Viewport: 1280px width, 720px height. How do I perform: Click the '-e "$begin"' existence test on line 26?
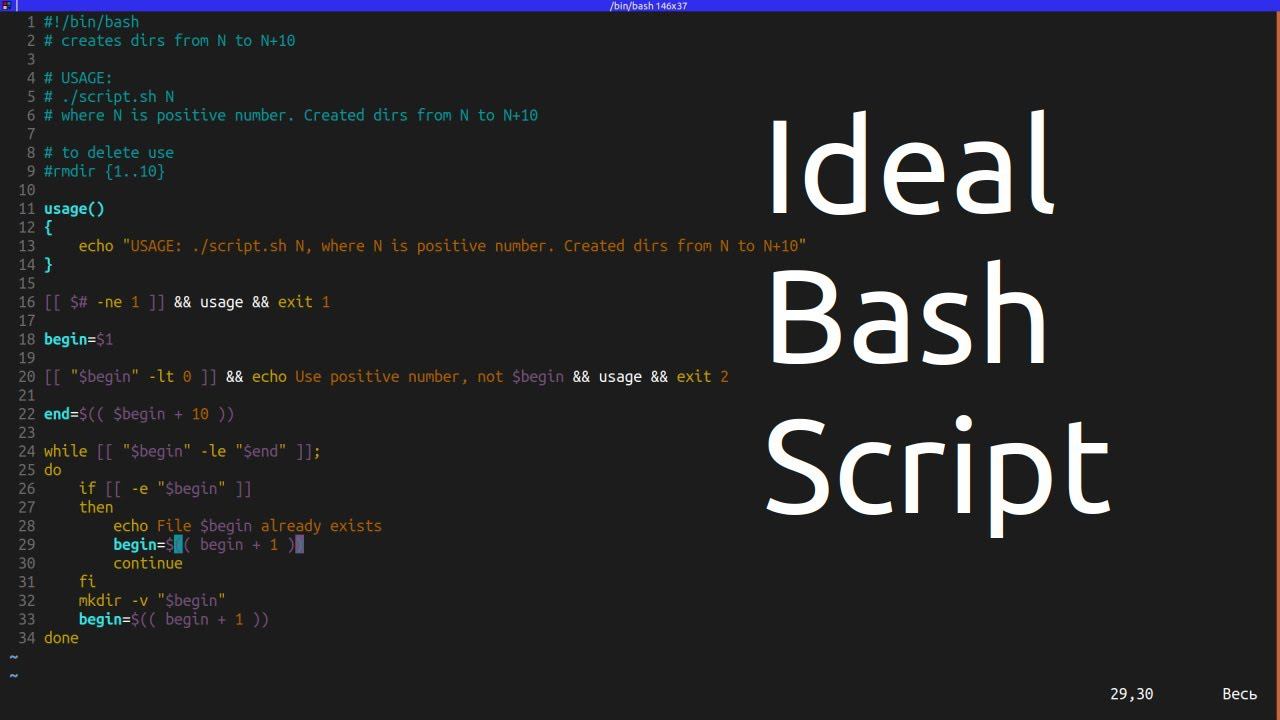pos(178,489)
